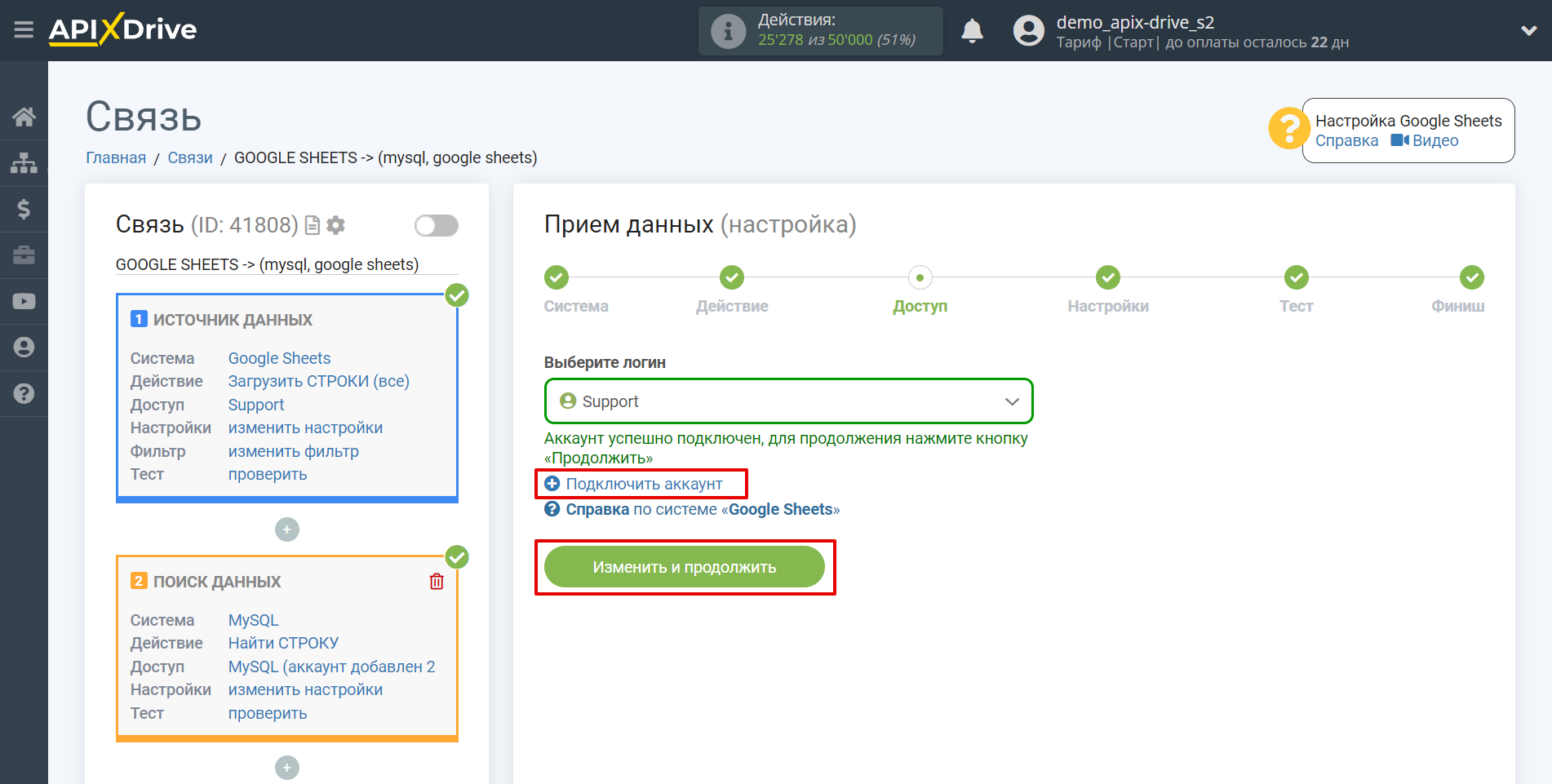Open connection settings gear icon
The height and width of the screenshot is (784, 1552).
point(335,225)
